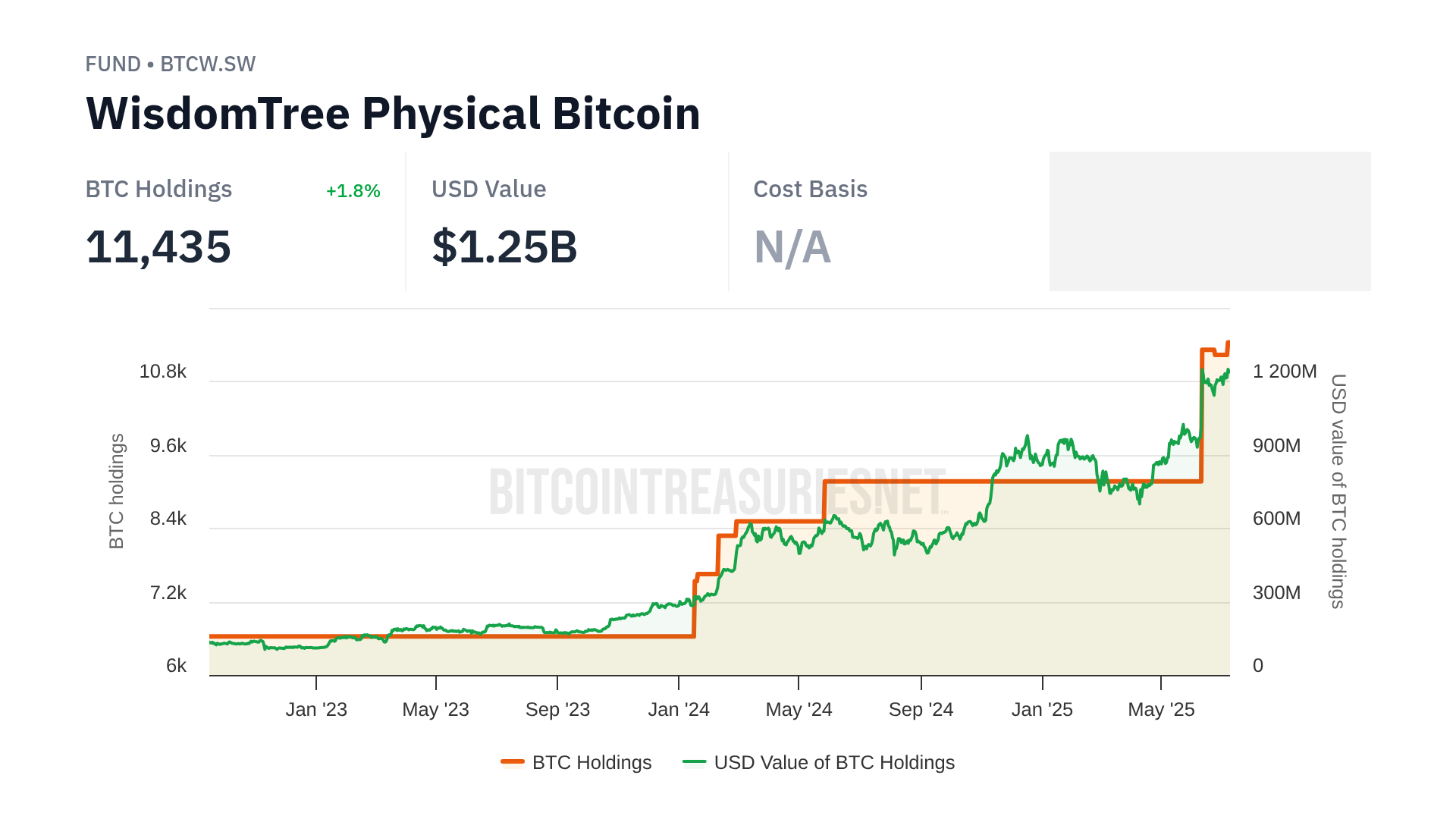Screen dimensions: 1456x819
Task: Click the FUND • BTCW.SW ticker label
Action: [x=171, y=64]
